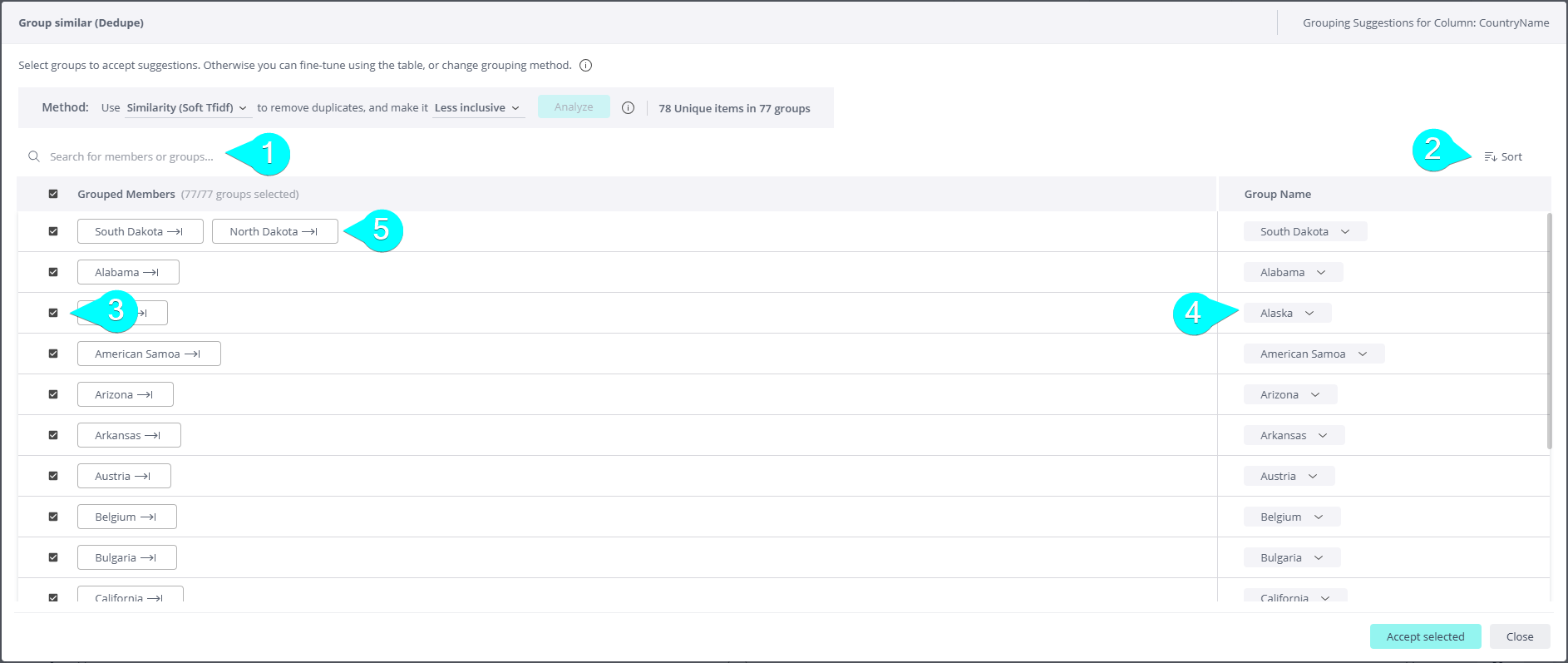Image resolution: width=1568 pixels, height=663 pixels.
Task: Uncheck the Arizona group checkbox
Action: [53, 394]
